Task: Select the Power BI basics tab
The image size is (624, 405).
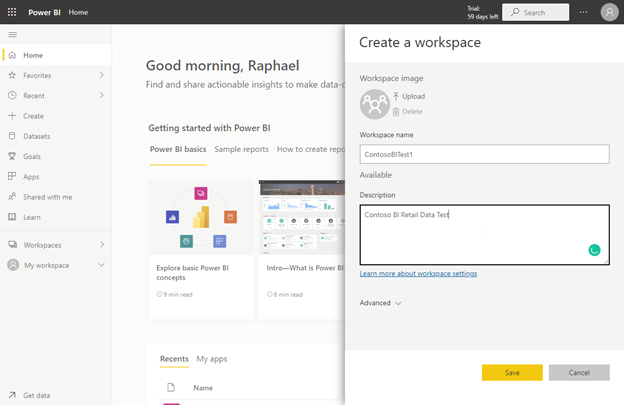Action: pyautogui.click(x=178, y=149)
